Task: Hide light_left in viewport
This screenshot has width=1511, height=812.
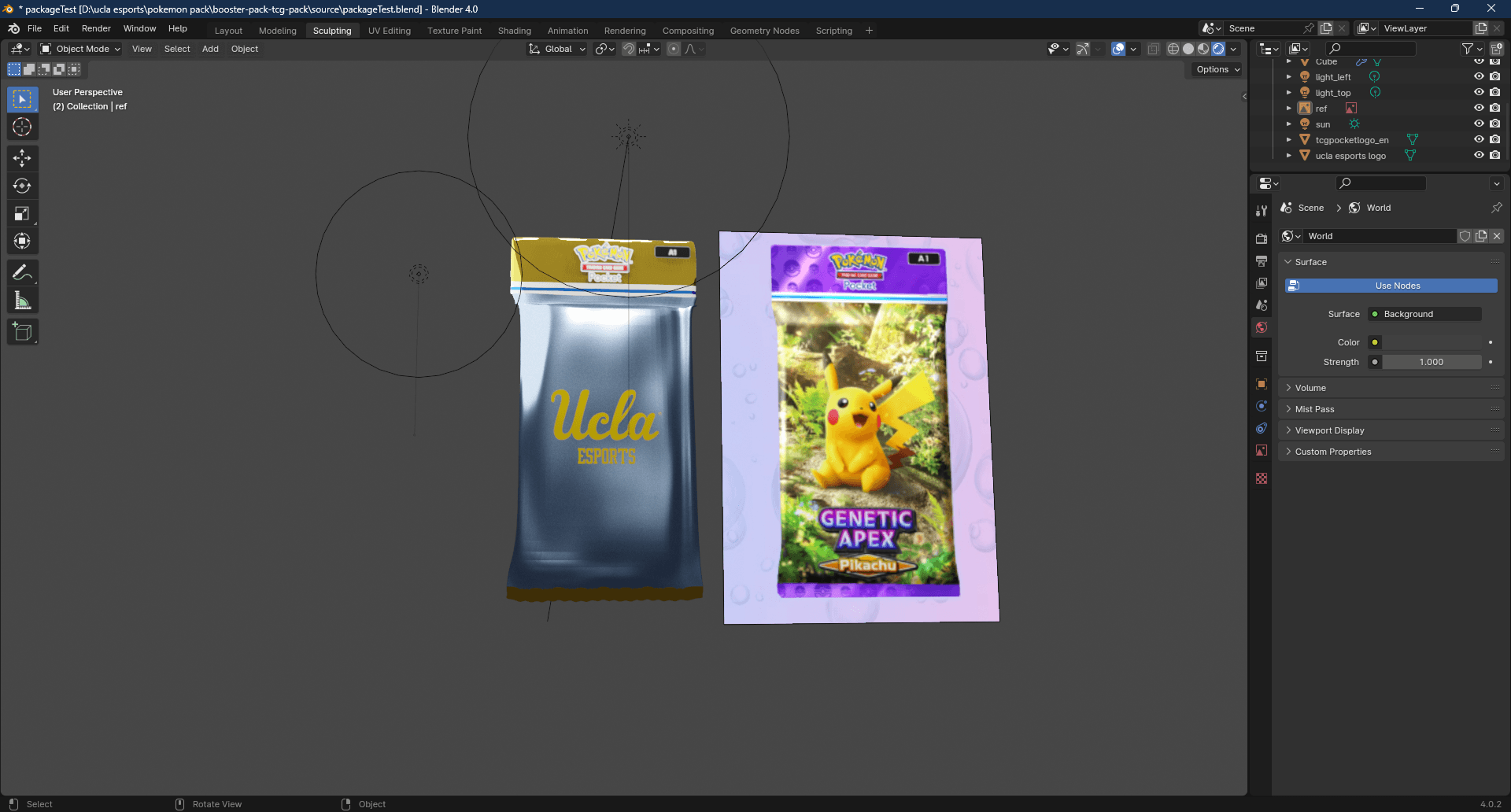Action: (x=1479, y=77)
